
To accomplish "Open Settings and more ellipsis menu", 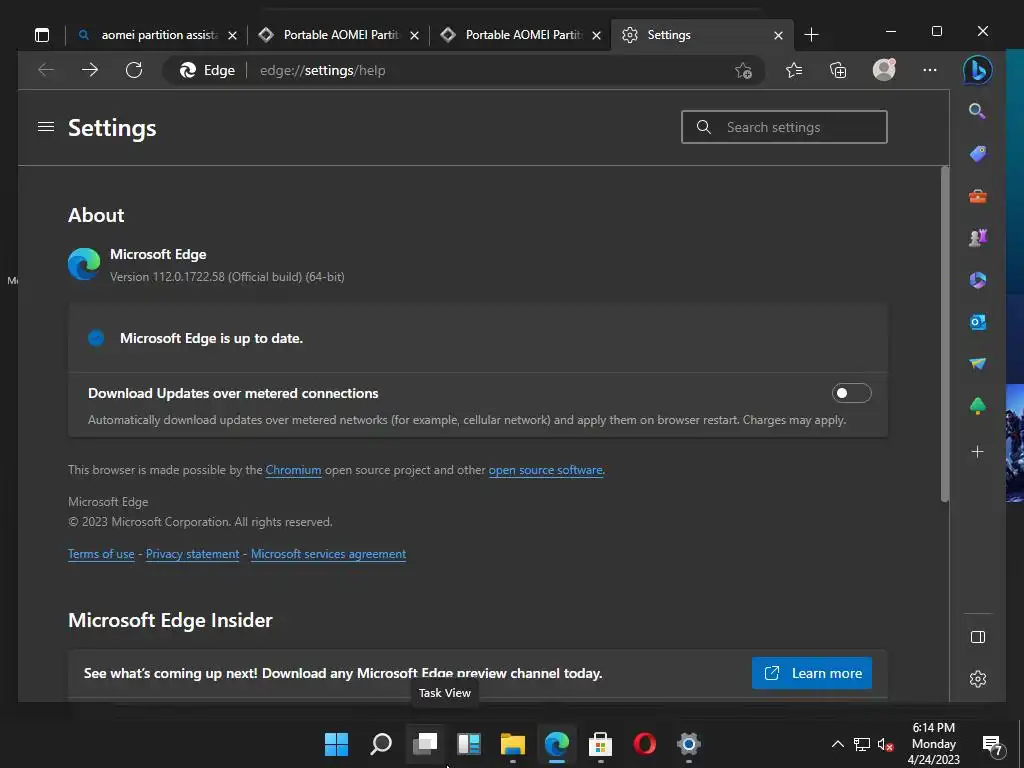I will click(x=930, y=70).
